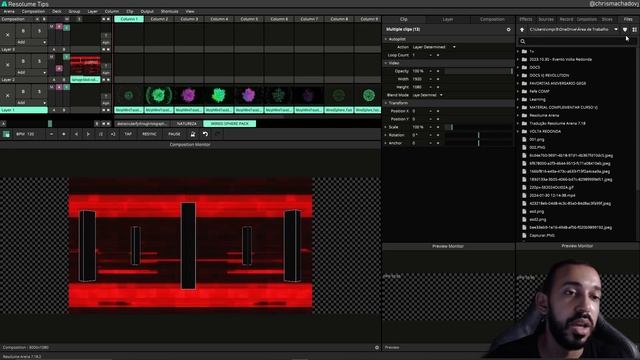Trigger Column 2
Screen dimensions: 640x360
click(159, 19)
